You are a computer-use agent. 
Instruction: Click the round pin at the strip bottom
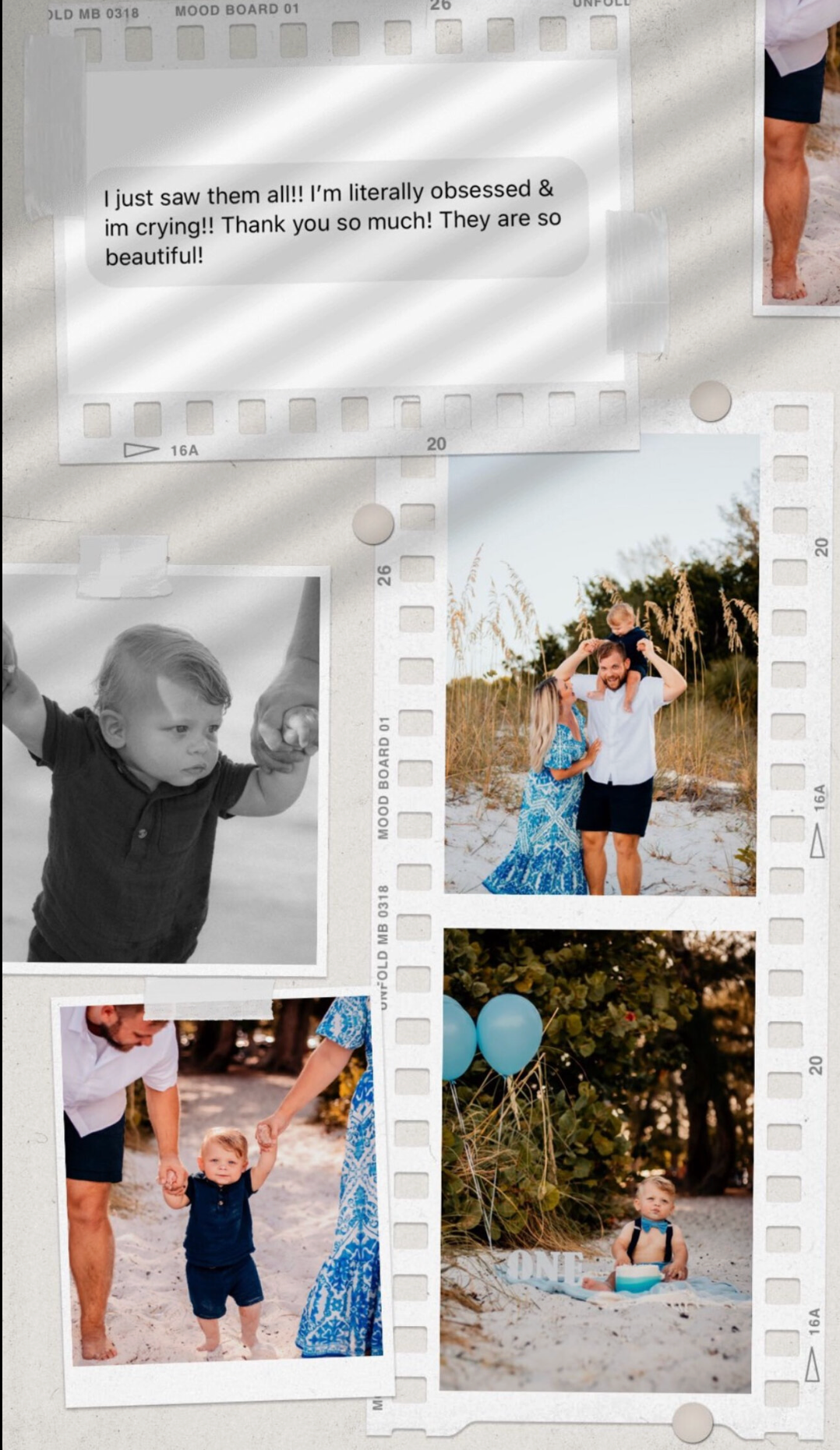click(692, 1422)
